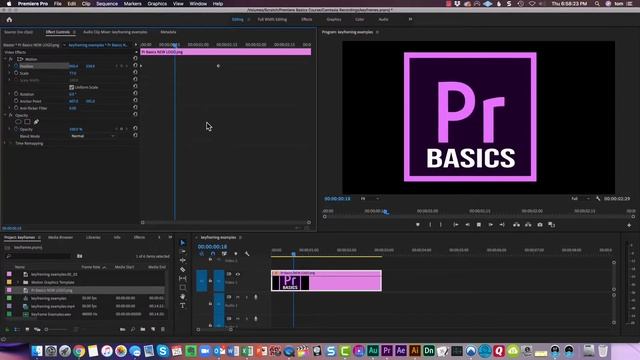
Task: Click the New Bin icon in Project panel
Action: tap(142, 329)
